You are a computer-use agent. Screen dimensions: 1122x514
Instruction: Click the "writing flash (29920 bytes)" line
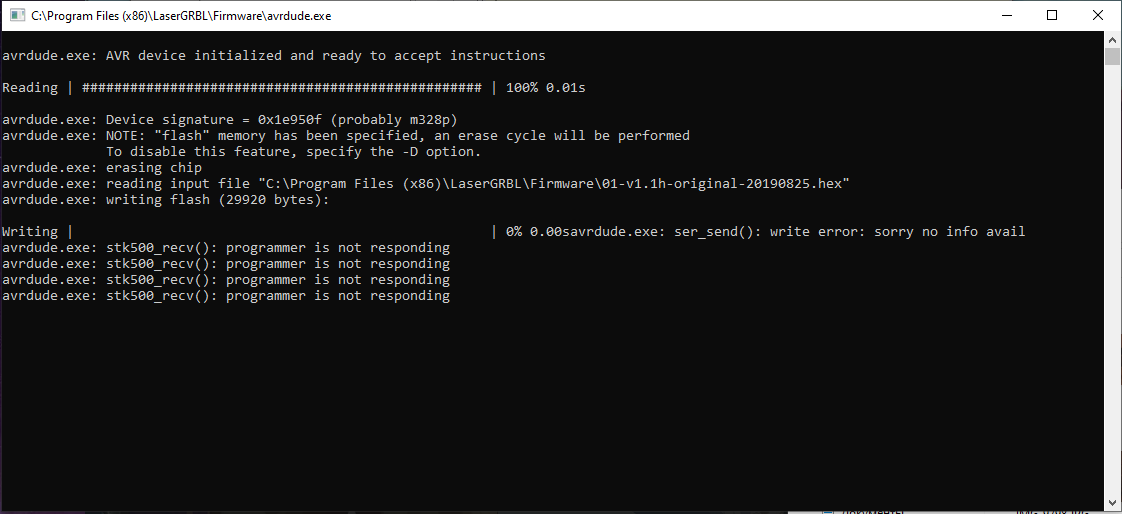click(x=218, y=200)
